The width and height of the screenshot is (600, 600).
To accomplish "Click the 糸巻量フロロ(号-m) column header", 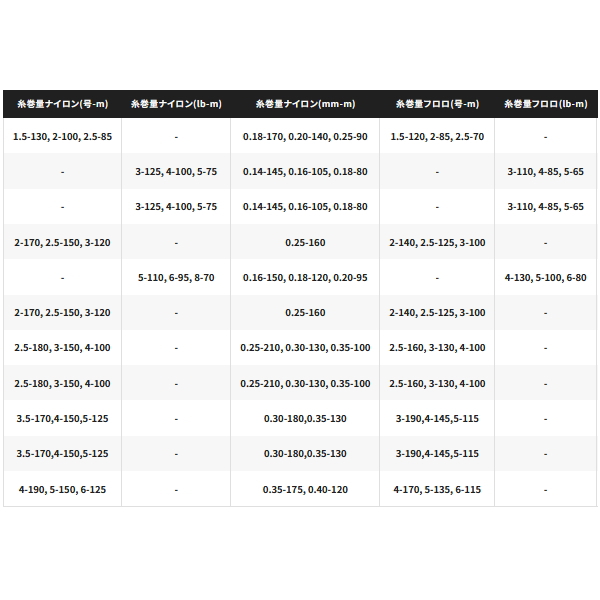I will [437, 103].
